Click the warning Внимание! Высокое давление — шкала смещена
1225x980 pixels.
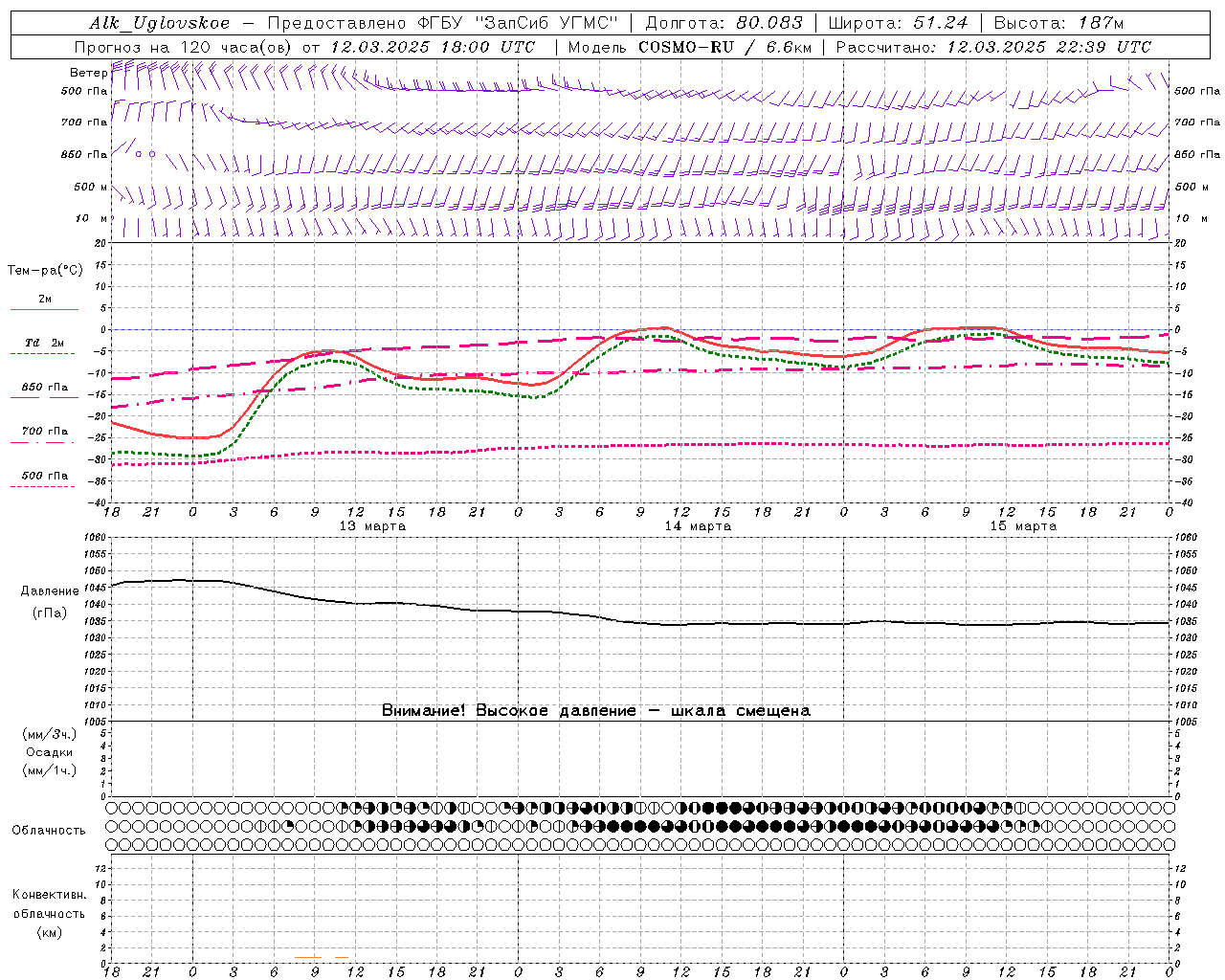pyautogui.click(x=596, y=710)
